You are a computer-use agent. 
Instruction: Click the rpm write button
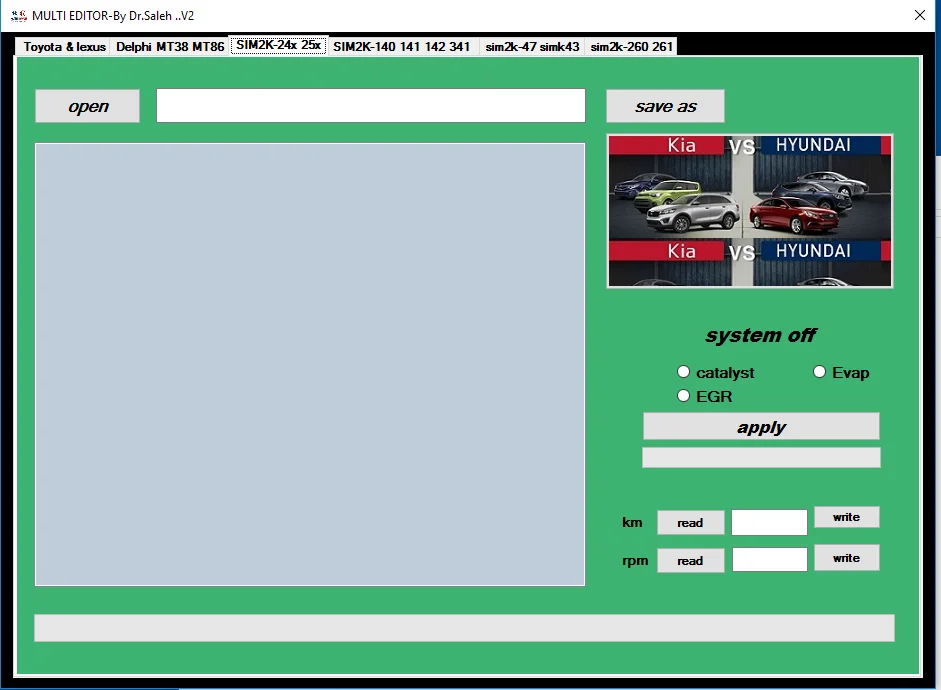[847, 558]
